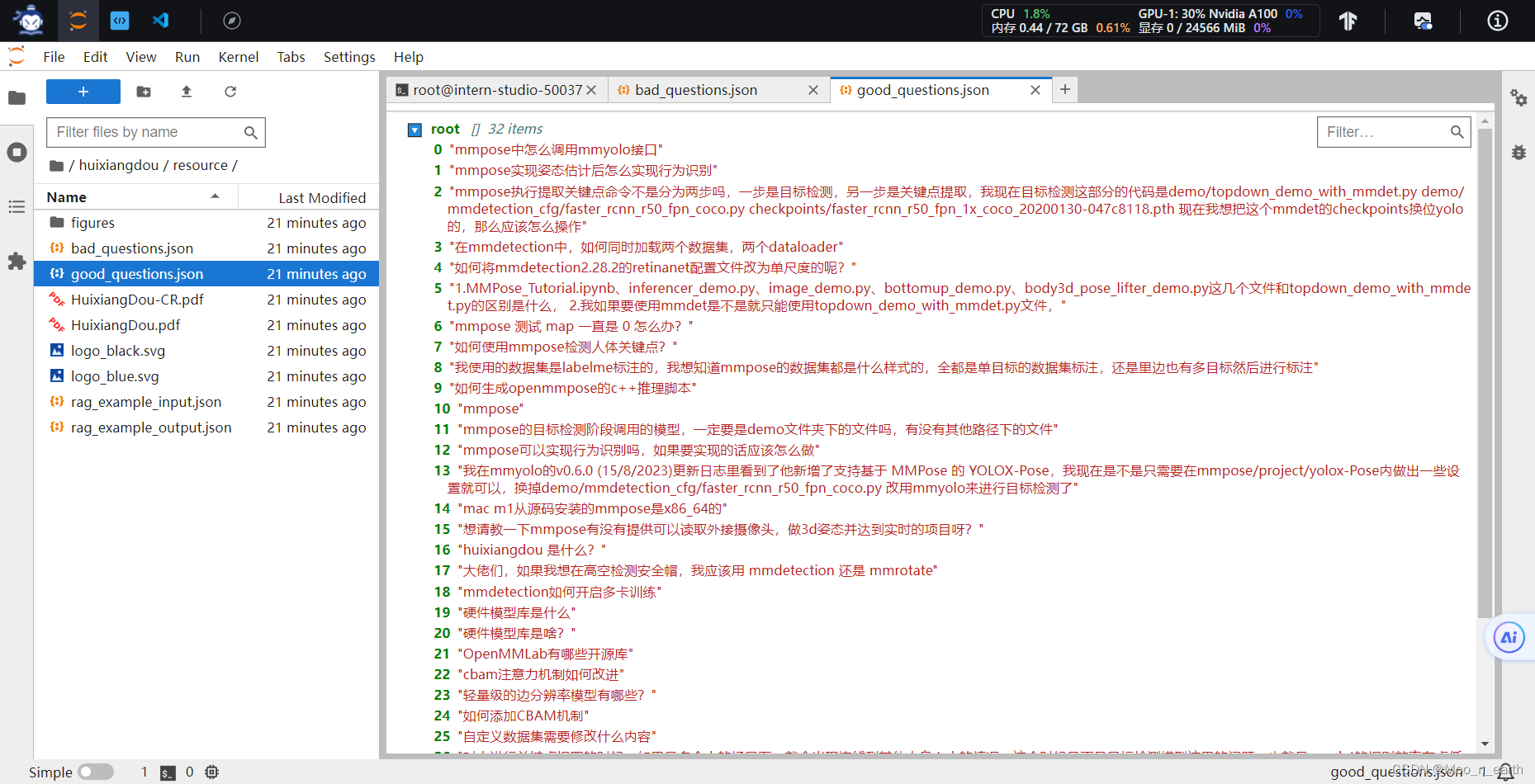Refresh the file browser list
This screenshot has height=784, width=1535.
230,92
